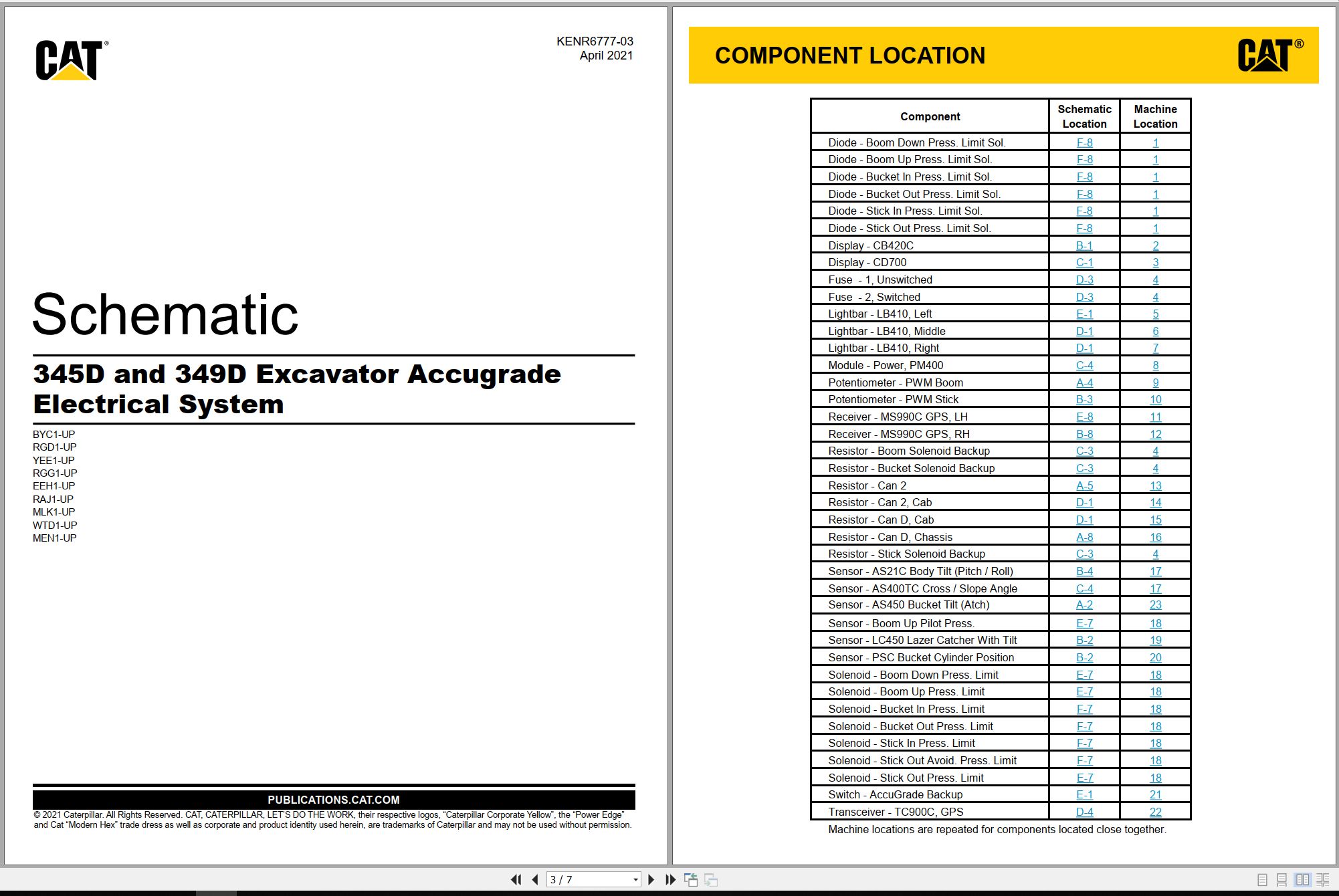The height and width of the screenshot is (896, 1339).
Task: Switch to continuous page view
Action: click(x=1281, y=880)
